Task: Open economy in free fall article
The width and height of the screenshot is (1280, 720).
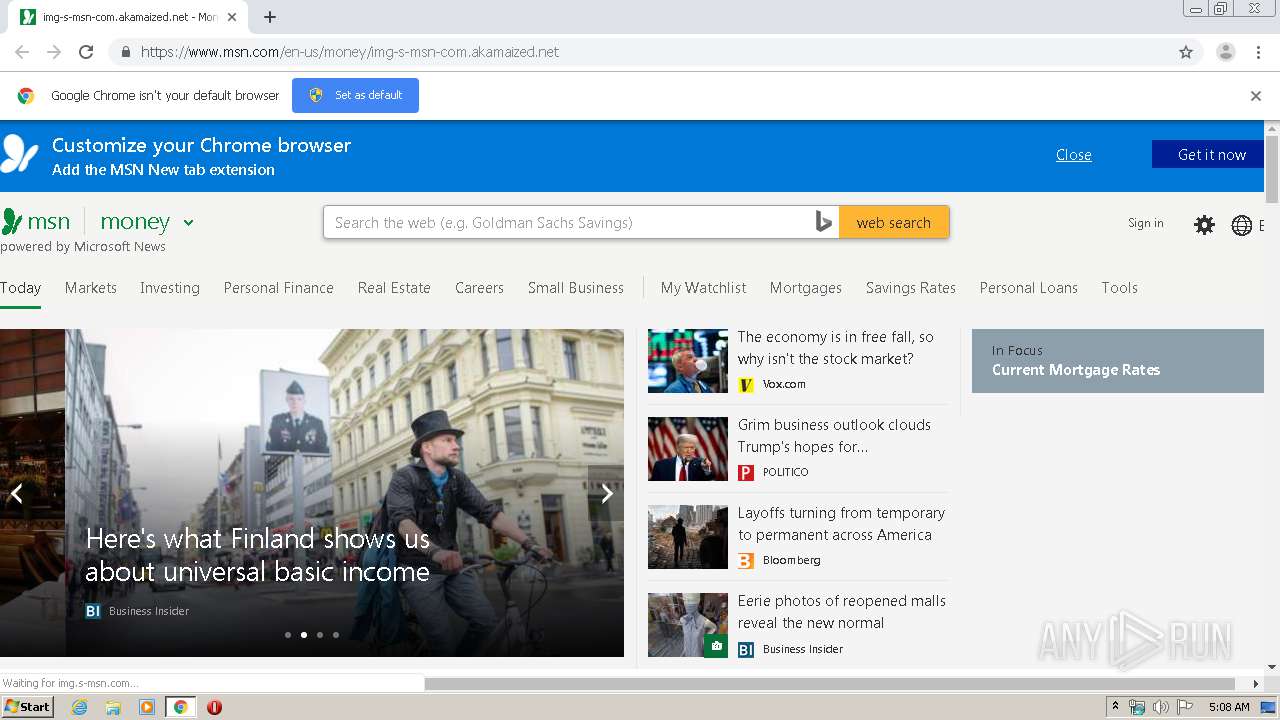Action: coord(836,348)
